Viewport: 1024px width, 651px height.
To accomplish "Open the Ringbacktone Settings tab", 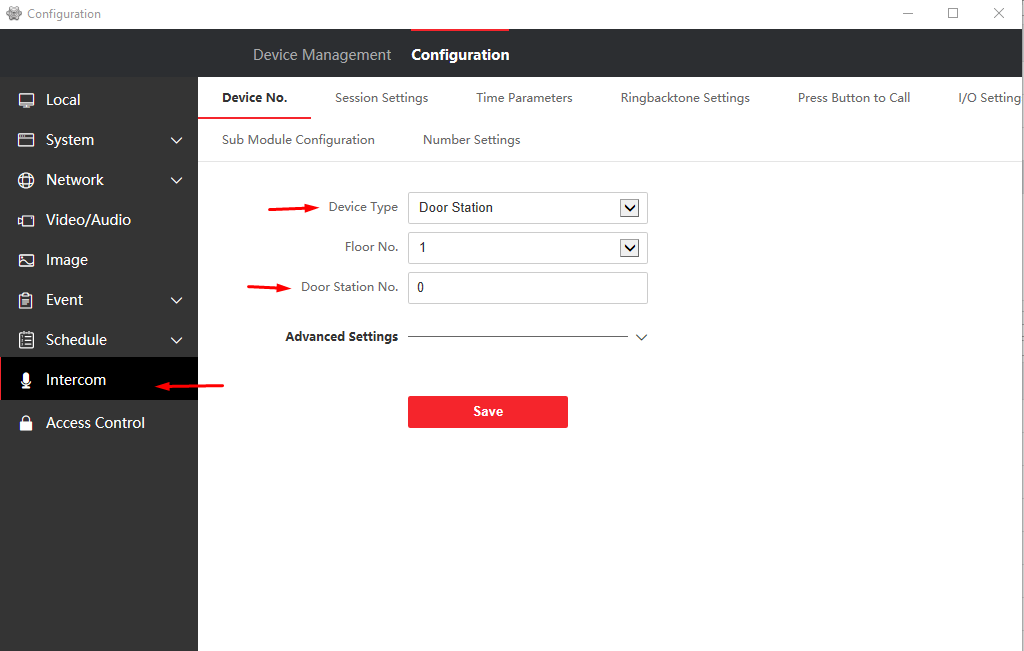I will (x=685, y=98).
